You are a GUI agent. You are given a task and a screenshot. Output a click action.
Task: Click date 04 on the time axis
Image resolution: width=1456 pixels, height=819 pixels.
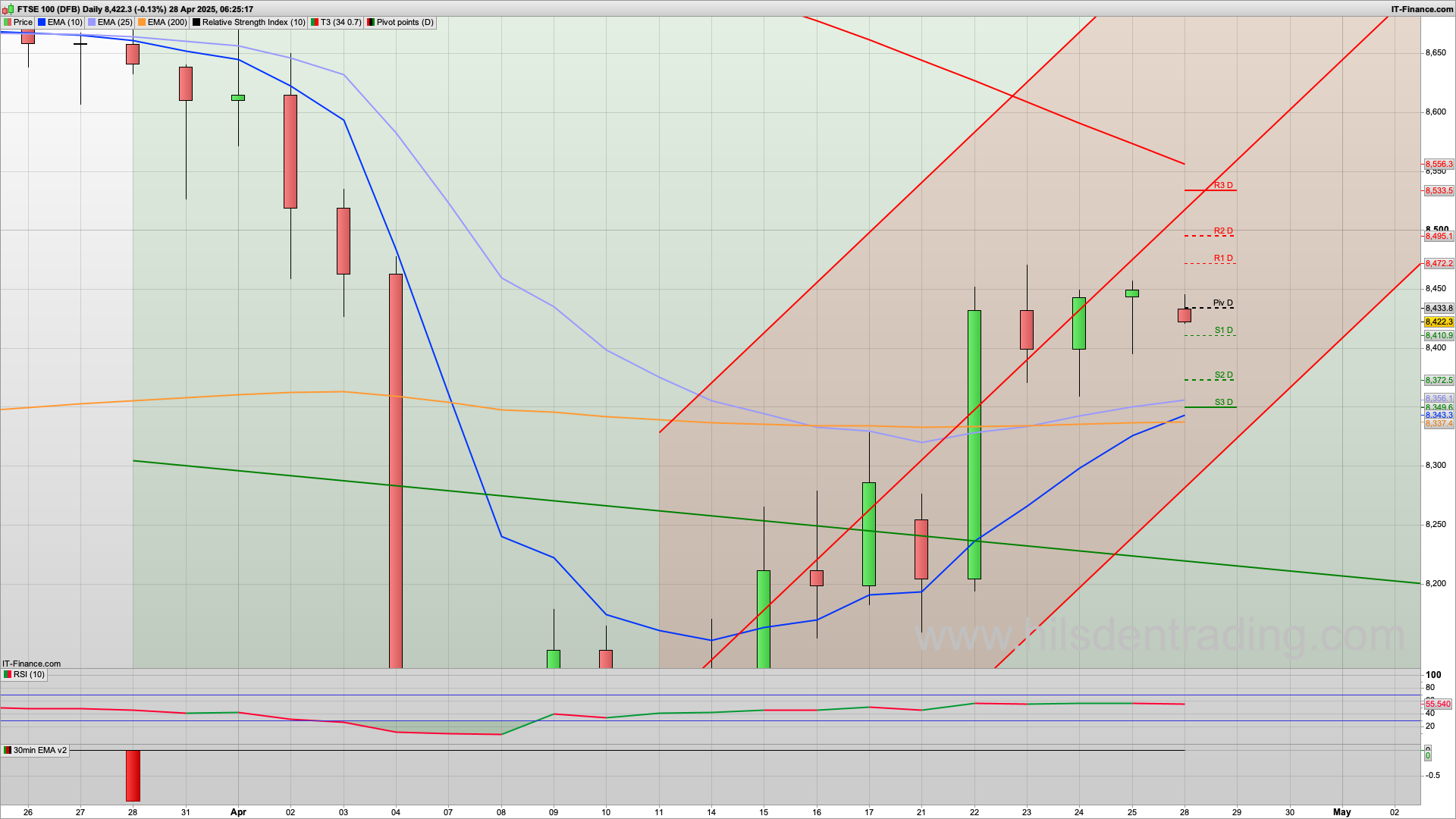click(x=396, y=812)
